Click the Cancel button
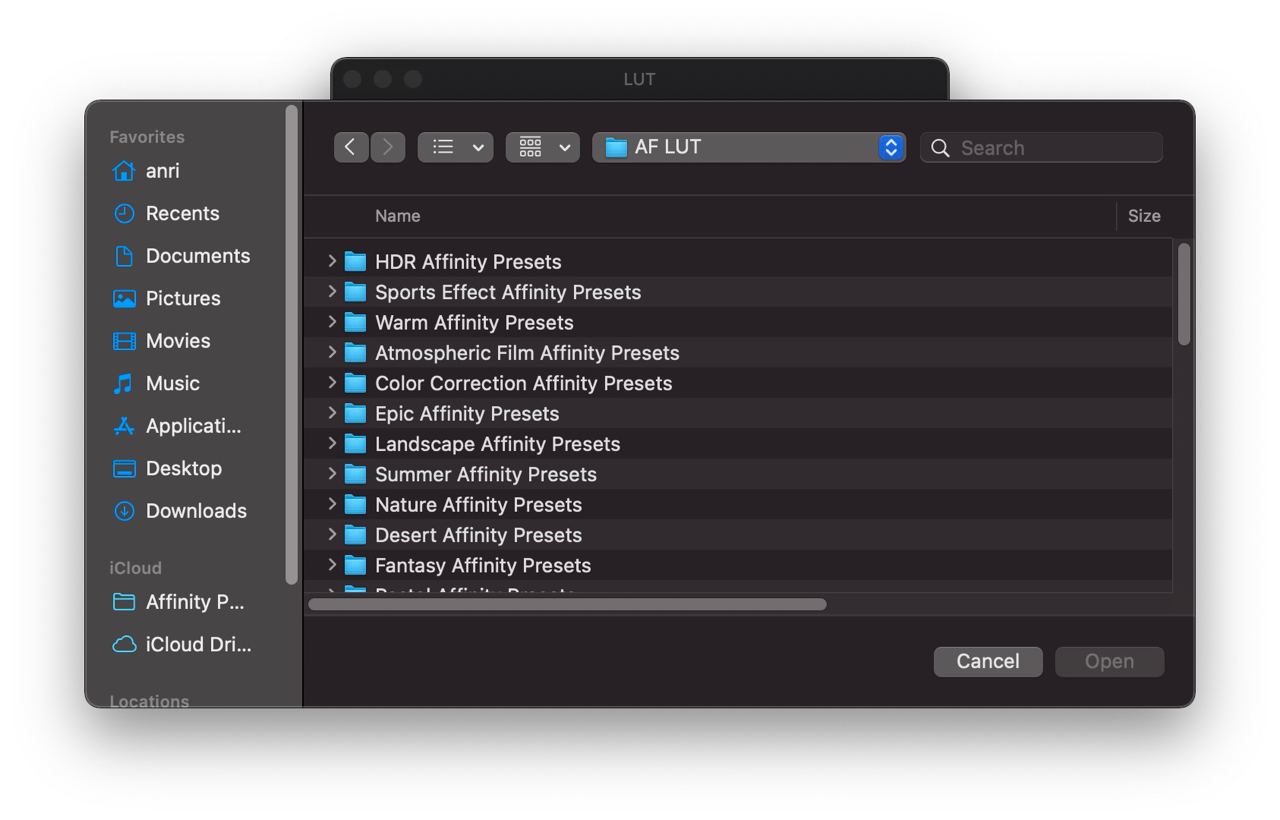The width and height of the screenshot is (1280, 820). point(988,661)
